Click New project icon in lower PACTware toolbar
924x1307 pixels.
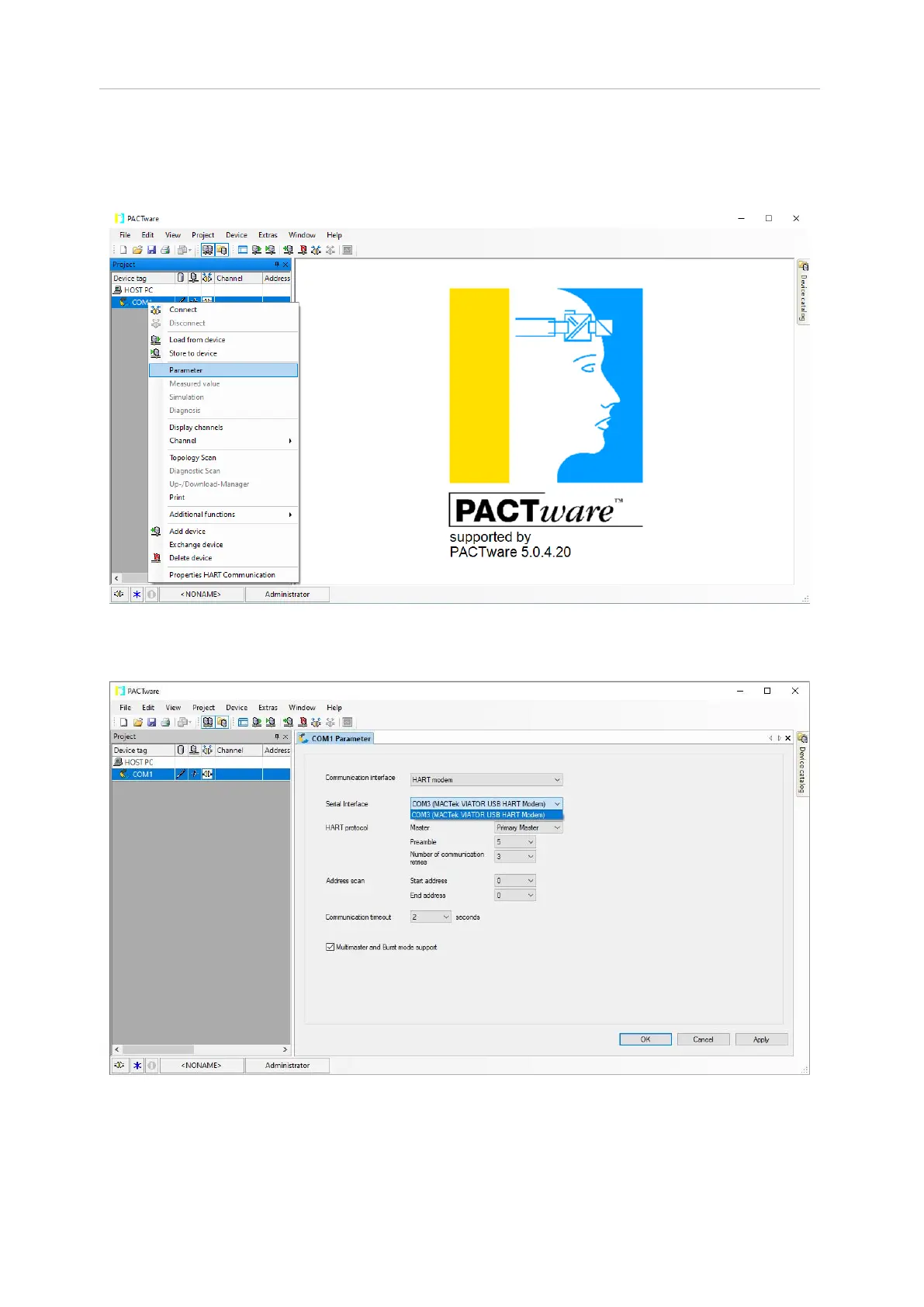[123, 722]
